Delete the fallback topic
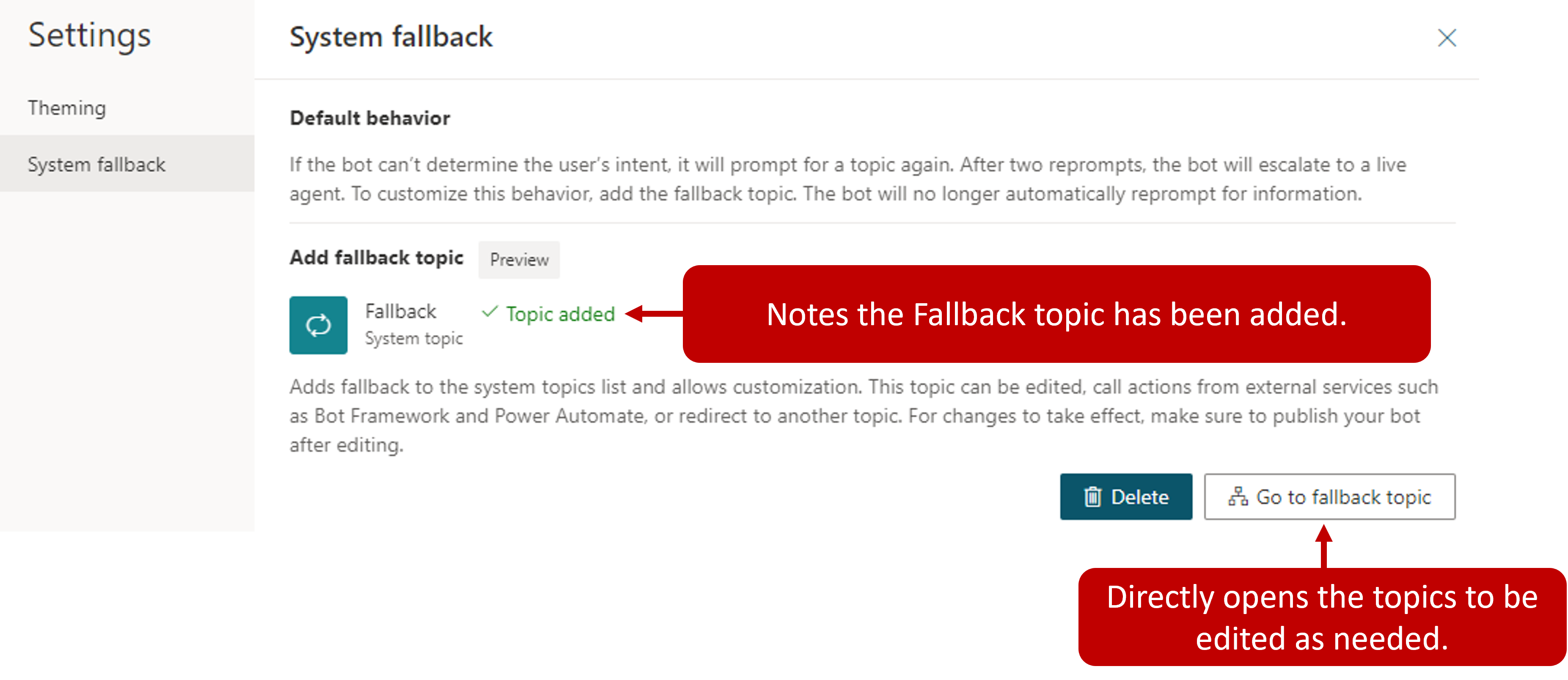 coord(1125,496)
